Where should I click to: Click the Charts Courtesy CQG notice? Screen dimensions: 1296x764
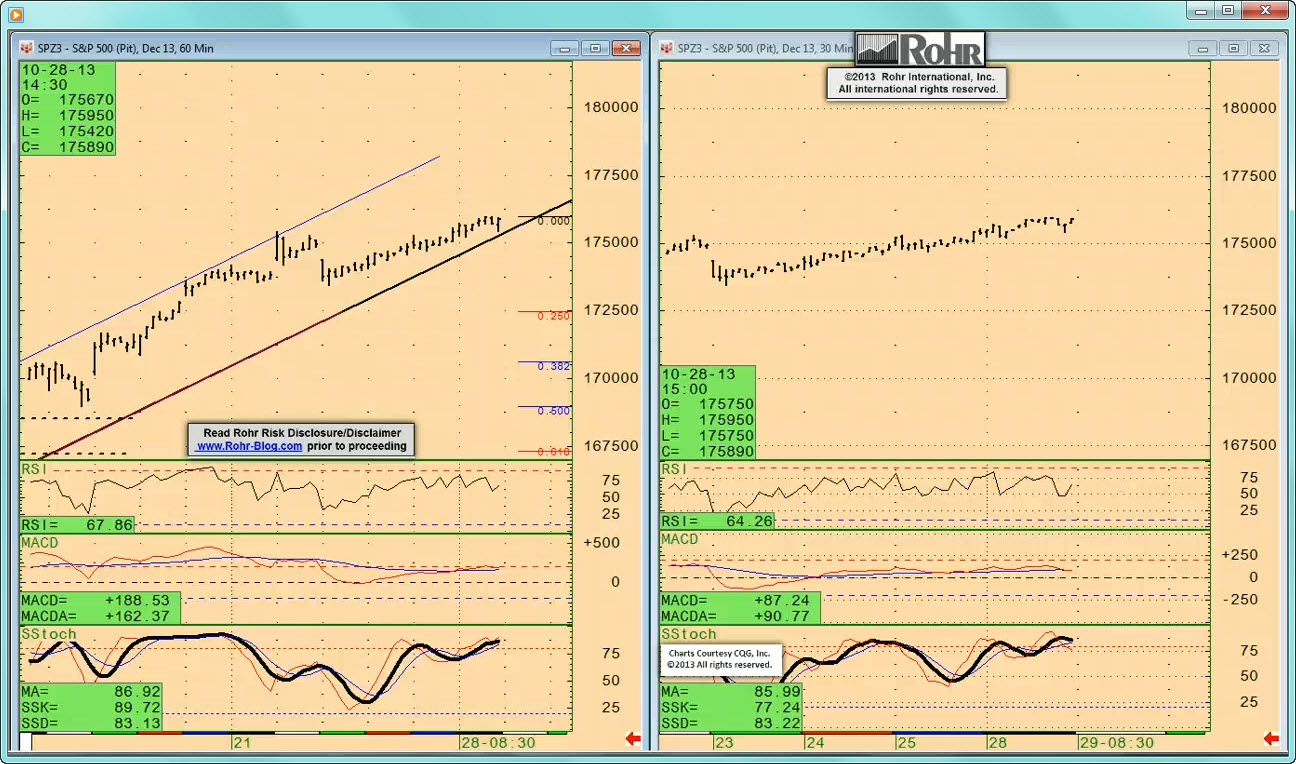point(720,658)
